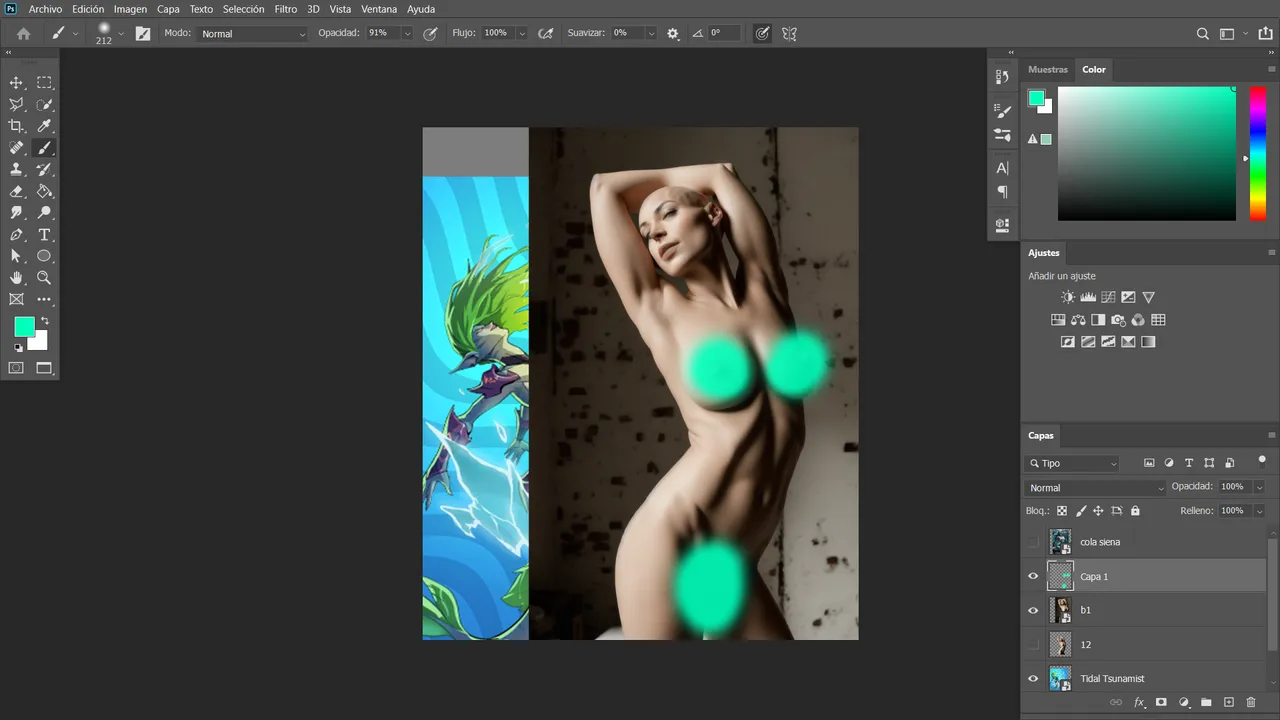The height and width of the screenshot is (720, 1280).
Task: Open the Capa menu
Action: tap(168, 9)
